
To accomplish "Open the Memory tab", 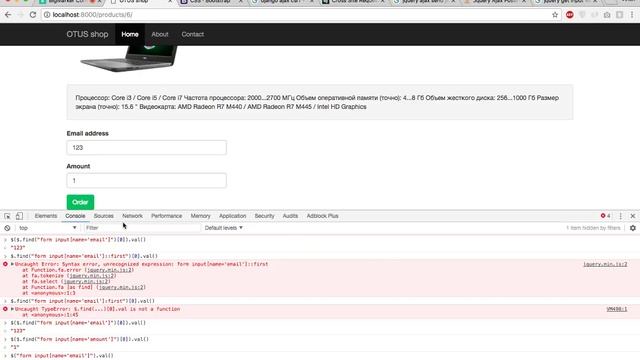I will (x=200, y=216).
